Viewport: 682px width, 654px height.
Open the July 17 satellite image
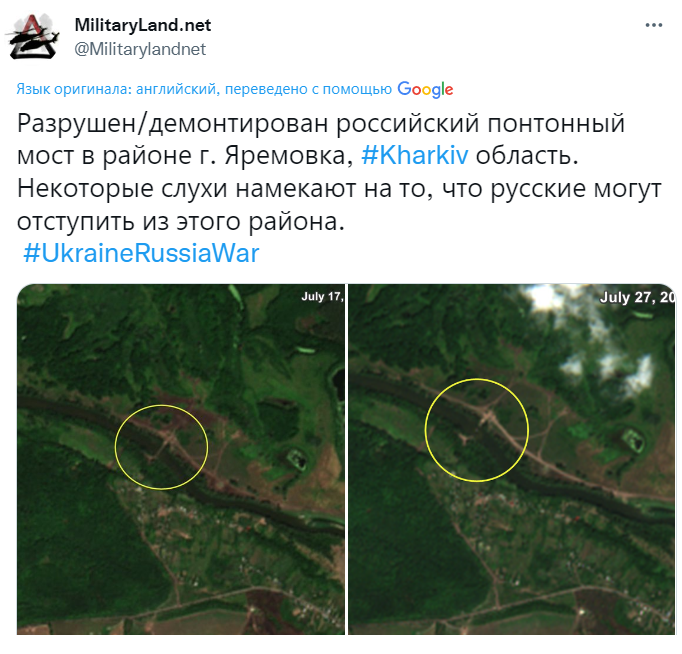point(181,459)
